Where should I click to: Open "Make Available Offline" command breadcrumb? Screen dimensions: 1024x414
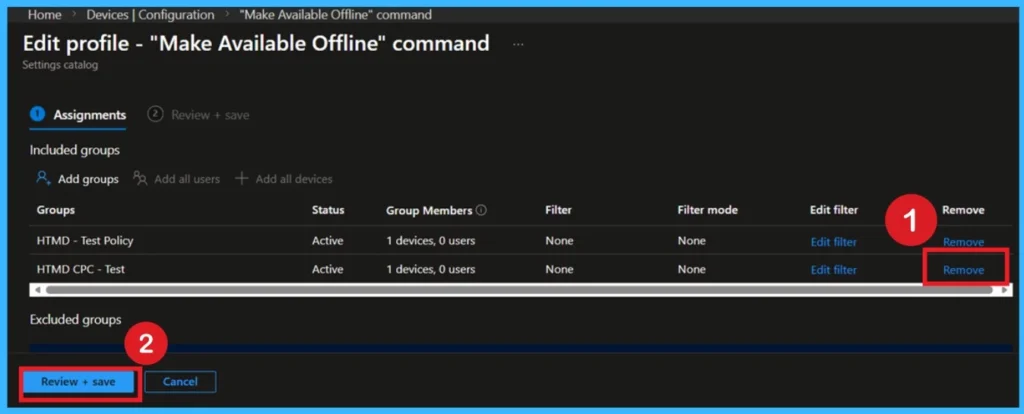(336, 14)
